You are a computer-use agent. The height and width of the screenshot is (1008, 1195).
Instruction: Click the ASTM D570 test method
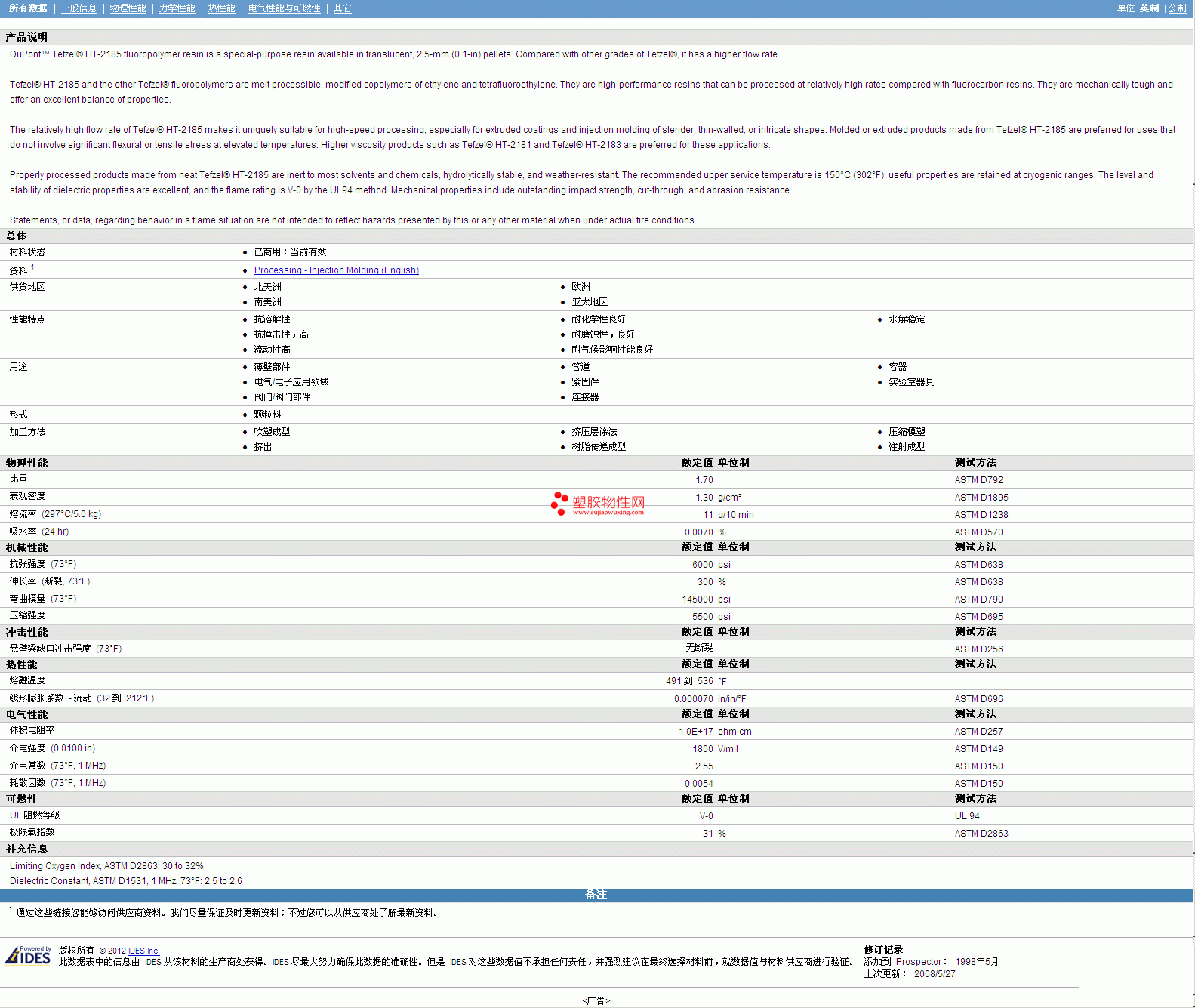tap(979, 532)
